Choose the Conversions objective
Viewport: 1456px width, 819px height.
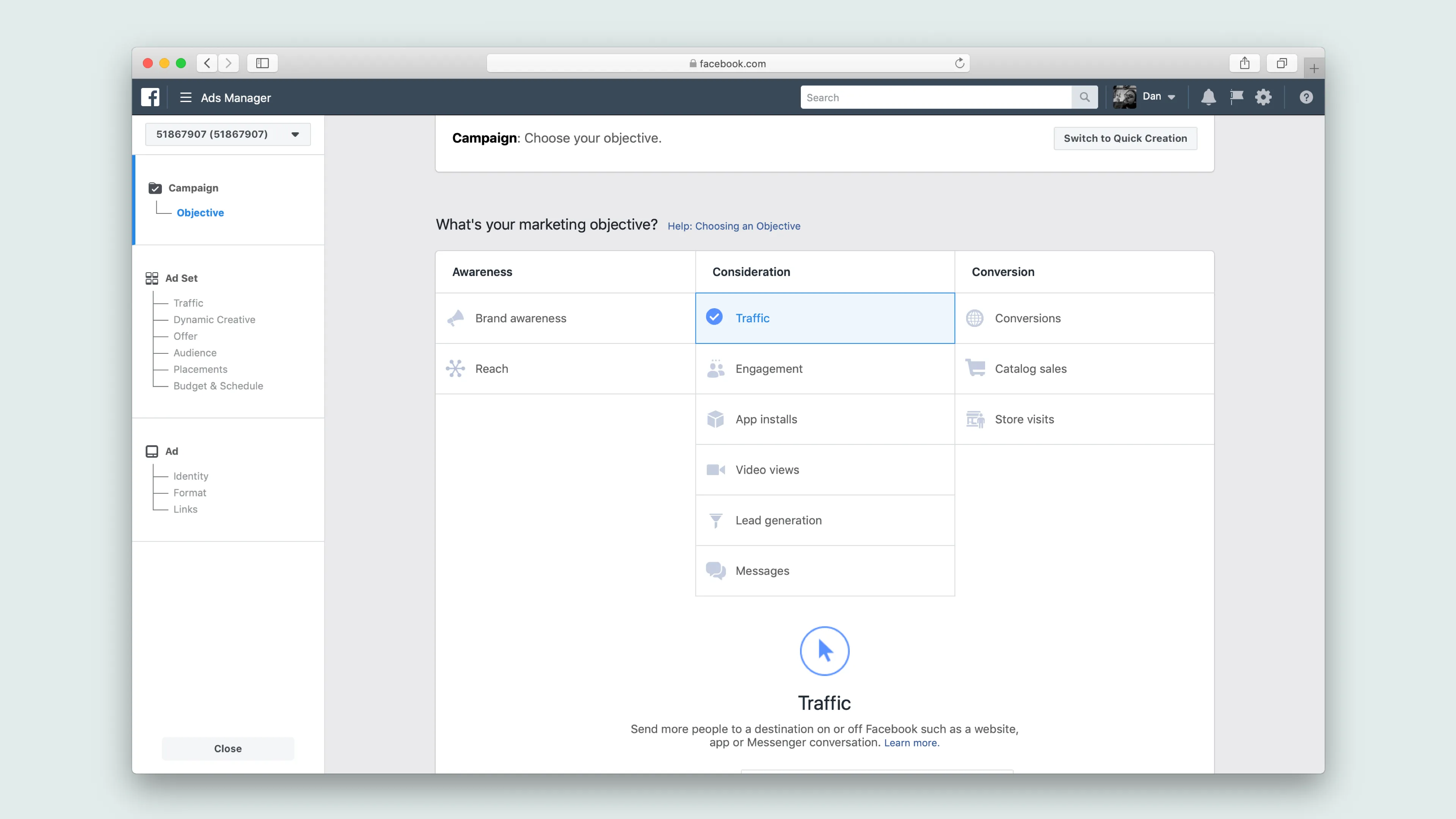(x=1027, y=318)
